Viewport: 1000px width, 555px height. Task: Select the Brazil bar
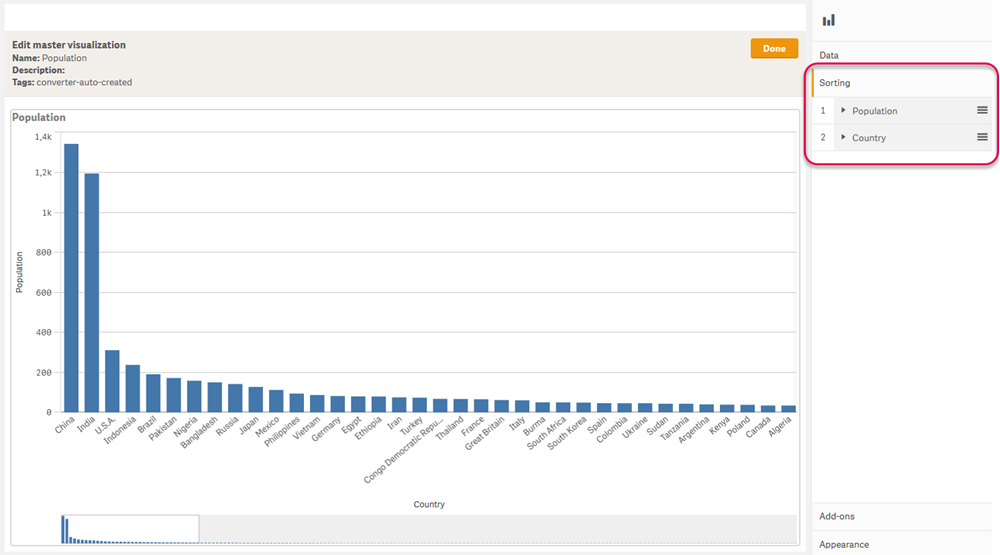[x=153, y=393]
